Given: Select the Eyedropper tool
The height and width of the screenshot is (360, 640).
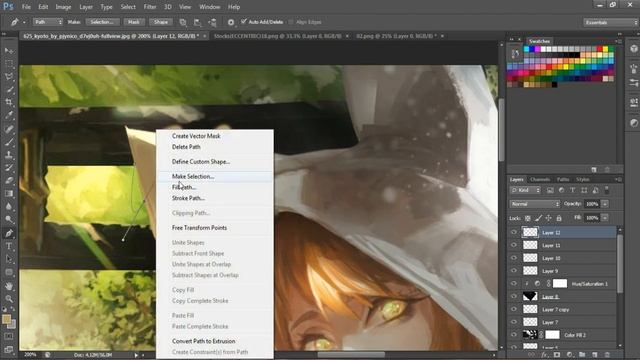Looking at the screenshot, I should tap(9, 115).
